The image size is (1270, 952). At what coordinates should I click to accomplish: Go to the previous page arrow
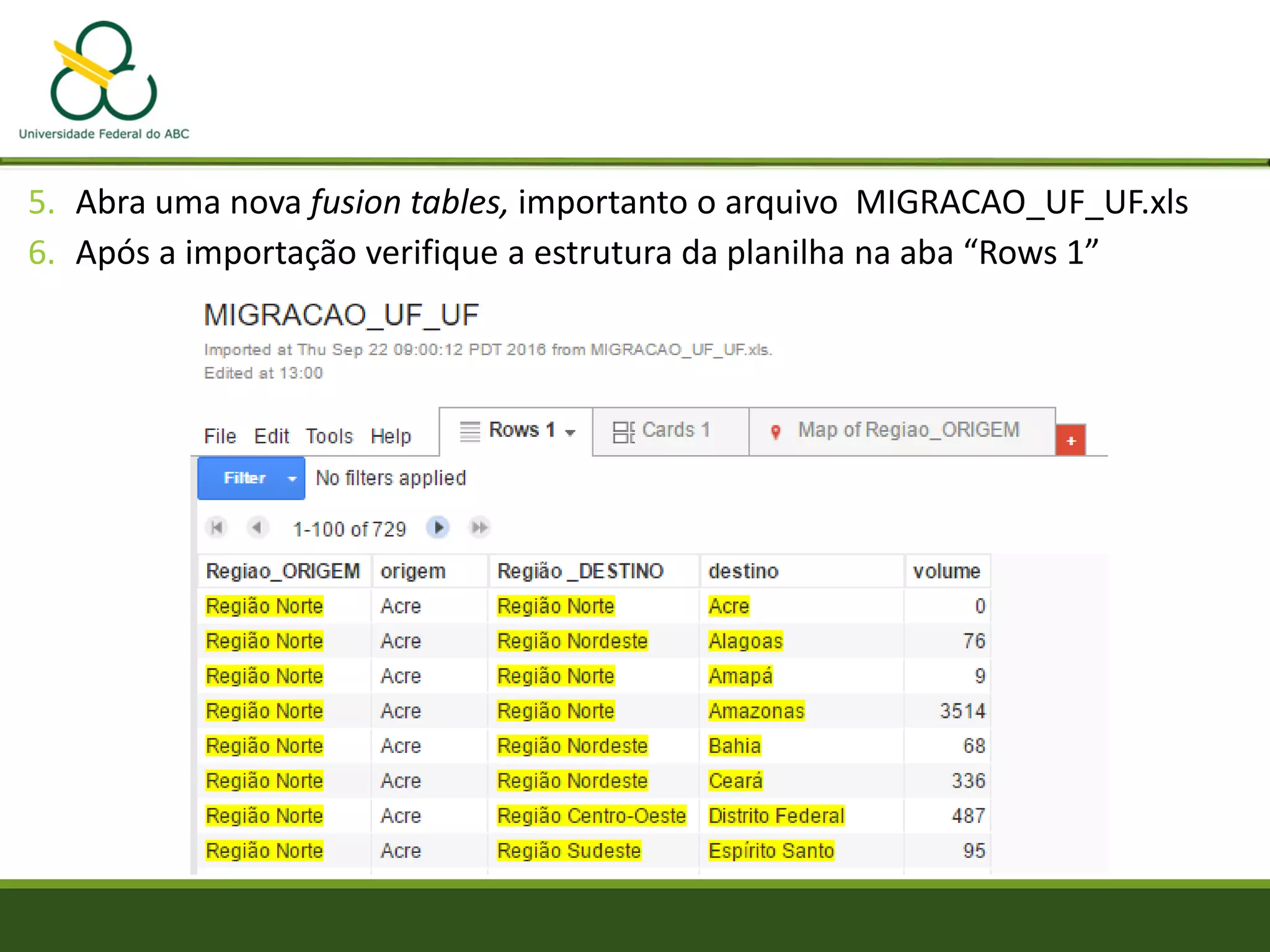click(x=257, y=528)
